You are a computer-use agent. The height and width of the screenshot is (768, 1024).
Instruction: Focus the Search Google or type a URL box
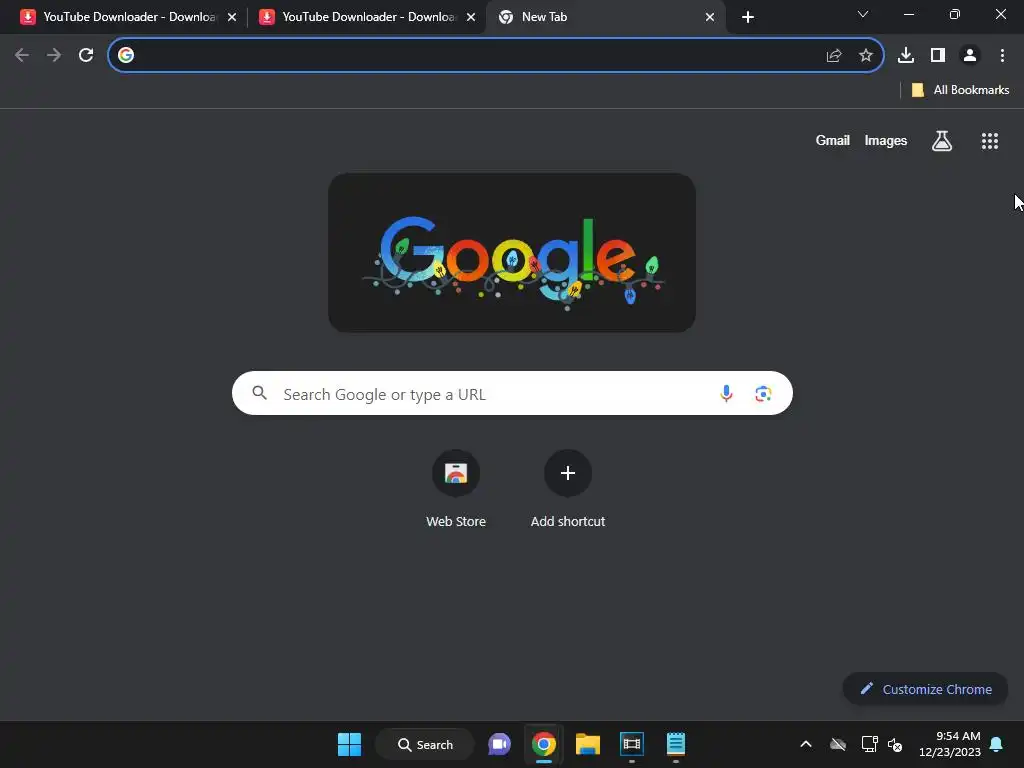(x=512, y=393)
